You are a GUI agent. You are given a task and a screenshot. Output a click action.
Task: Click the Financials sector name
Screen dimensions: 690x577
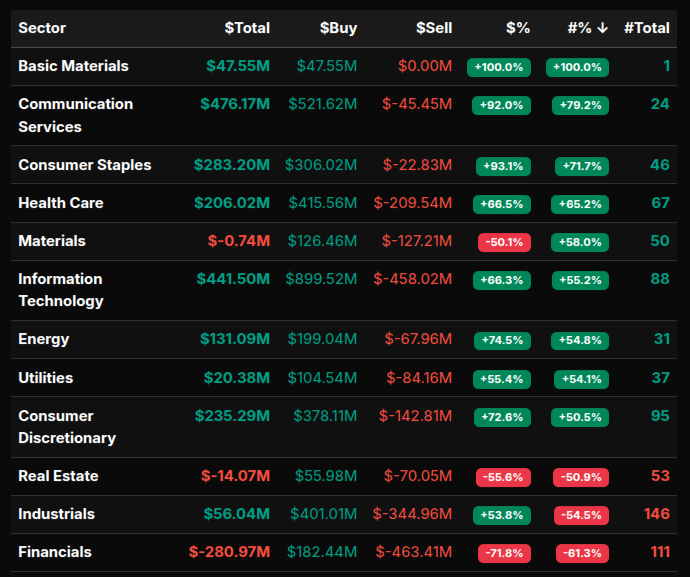click(x=54, y=552)
